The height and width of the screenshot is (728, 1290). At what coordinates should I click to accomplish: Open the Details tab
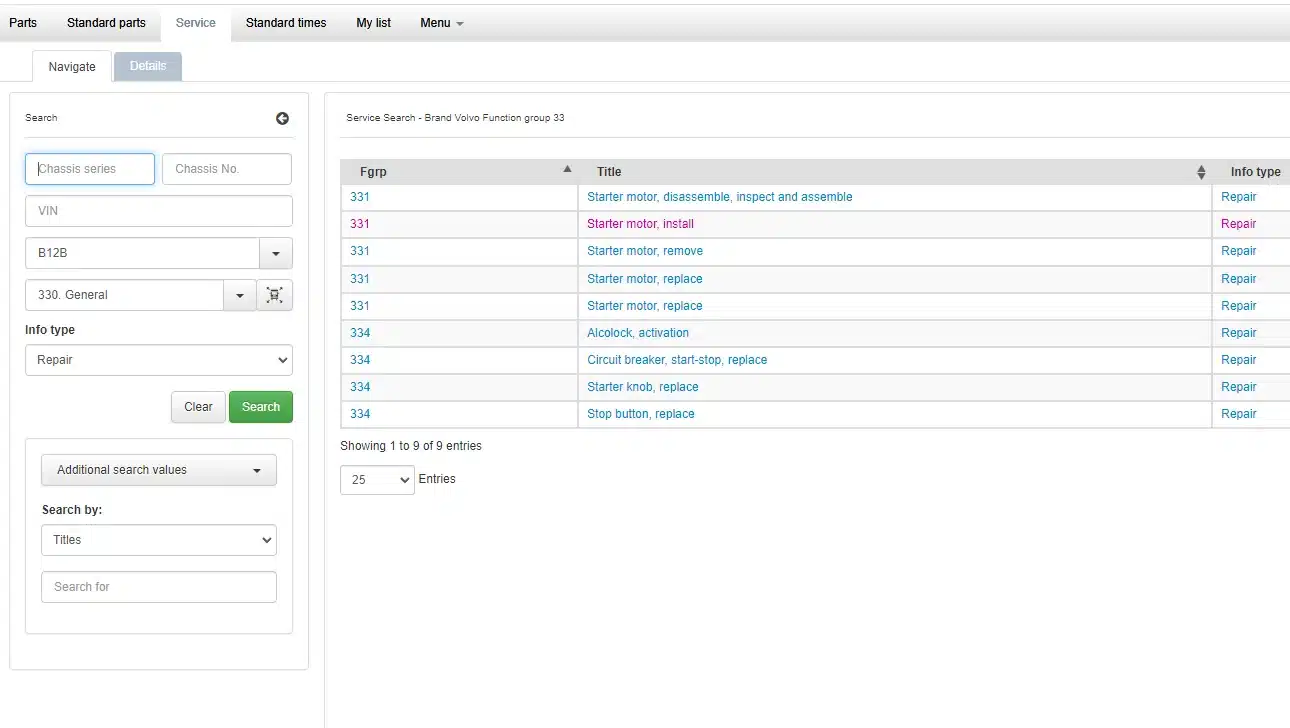[x=148, y=67]
